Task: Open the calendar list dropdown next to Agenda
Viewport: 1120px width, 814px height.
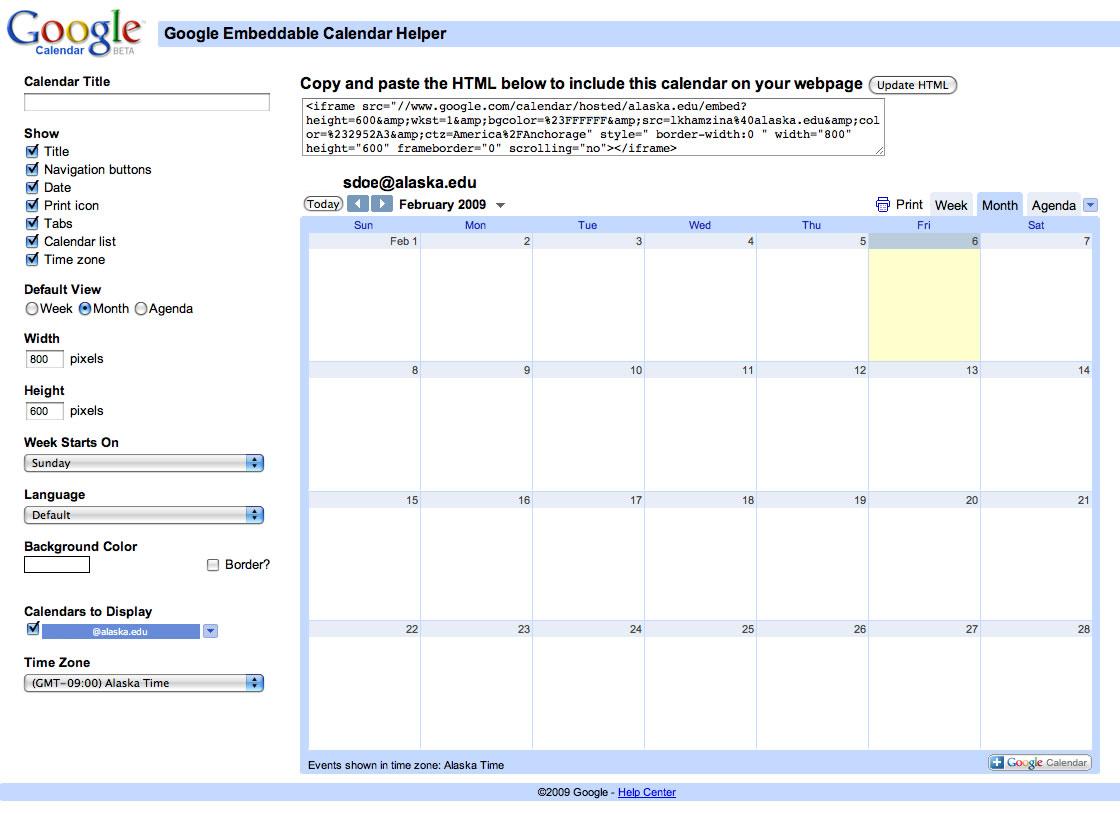Action: coord(1090,205)
